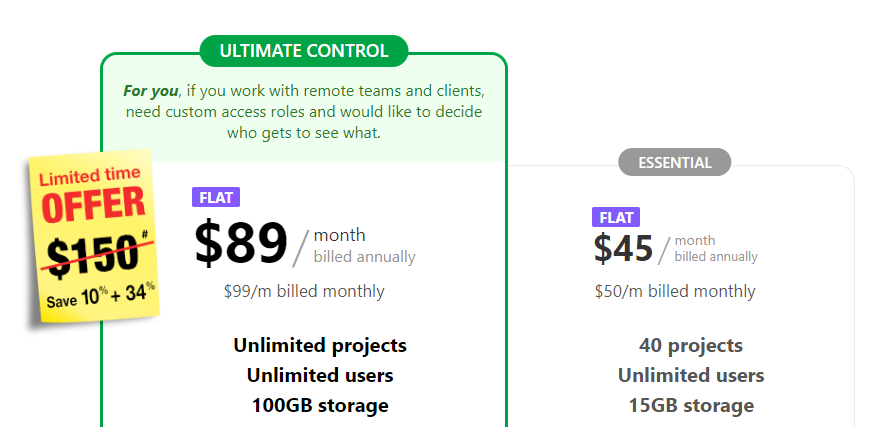Click Unlimited projects in Ultimate Control

click(320, 345)
